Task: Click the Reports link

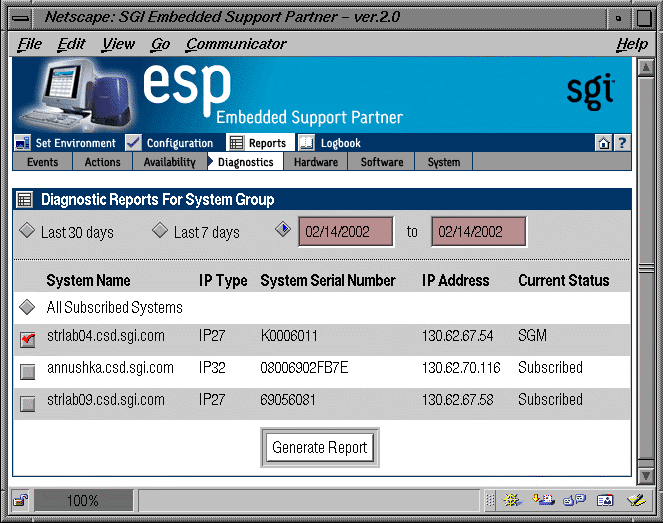Action: (267, 143)
